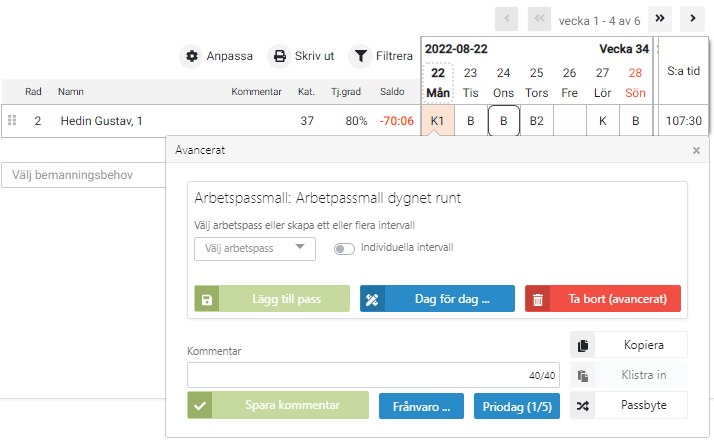Image resolution: width=714 pixels, height=440 pixels.
Task: Open the Välj bemanningsbehov selector
Action: (84, 175)
